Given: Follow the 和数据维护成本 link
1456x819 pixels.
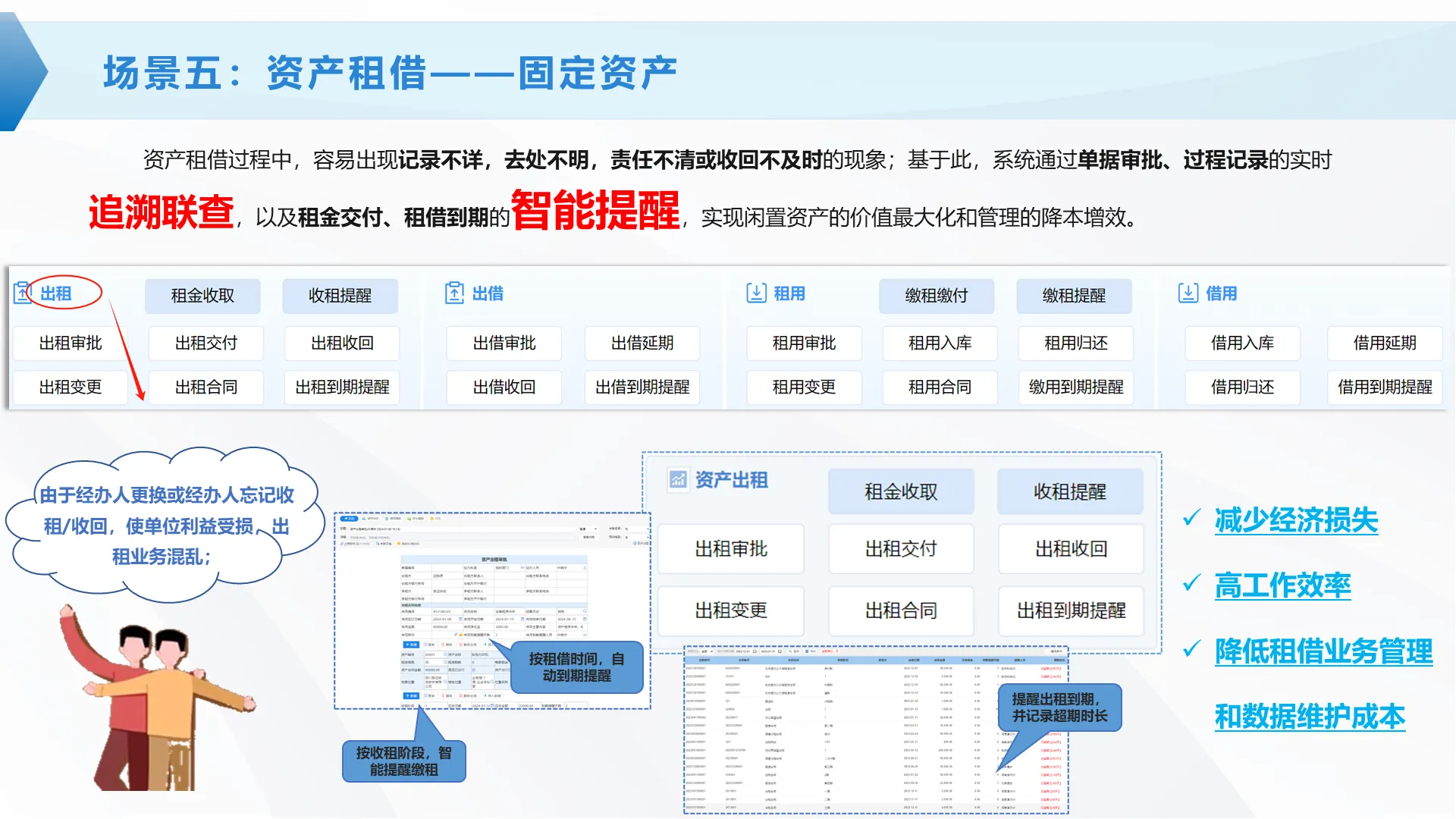Looking at the screenshot, I should 1310,717.
